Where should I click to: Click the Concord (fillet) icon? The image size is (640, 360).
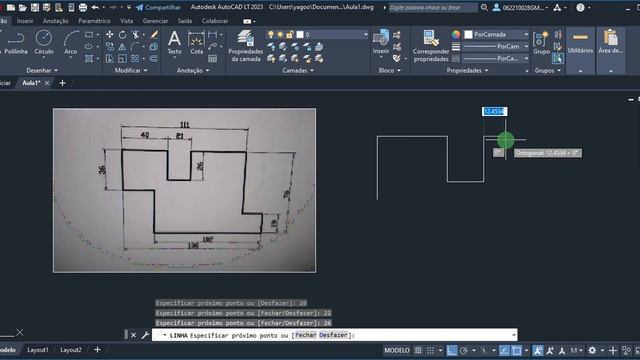pos(135,47)
